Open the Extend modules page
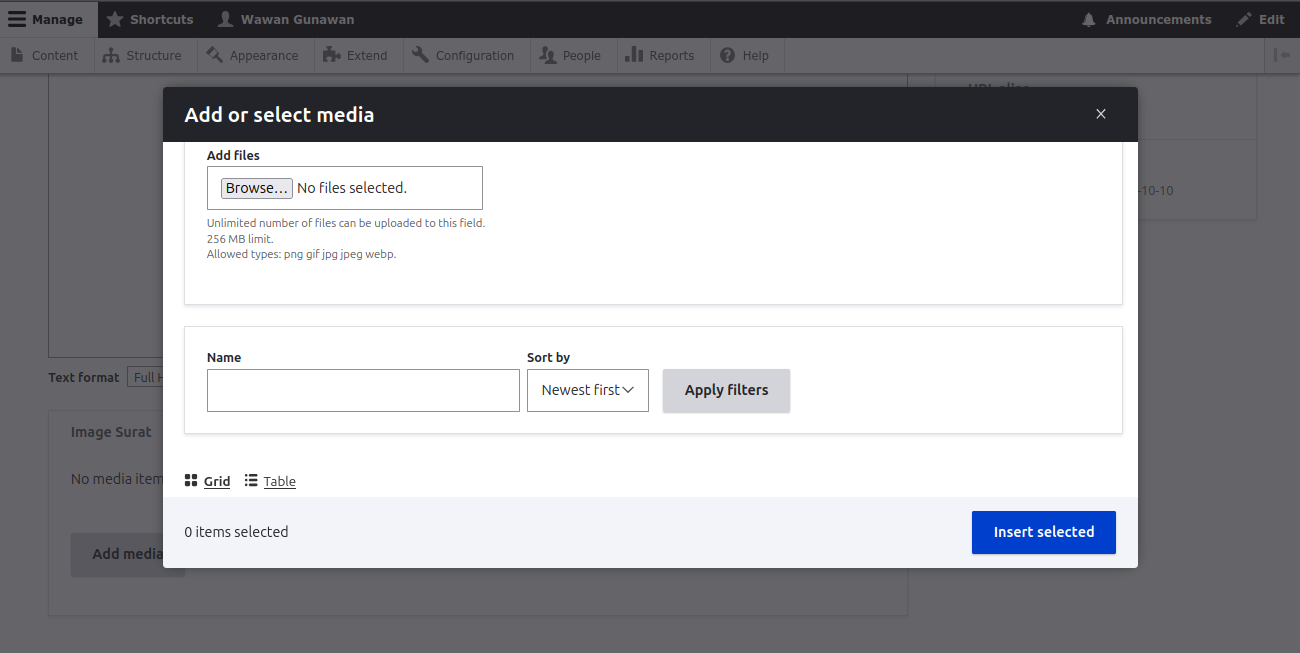 coord(356,56)
